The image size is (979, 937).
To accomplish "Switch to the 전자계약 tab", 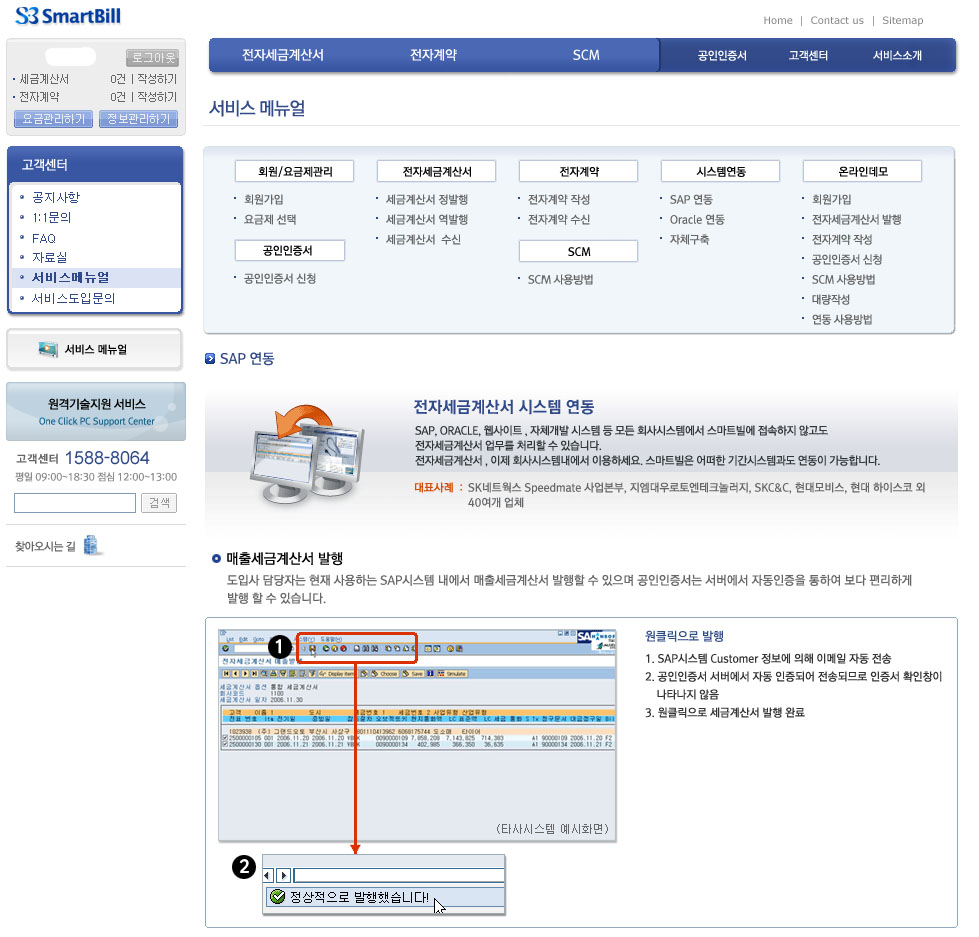I will [x=433, y=55].
